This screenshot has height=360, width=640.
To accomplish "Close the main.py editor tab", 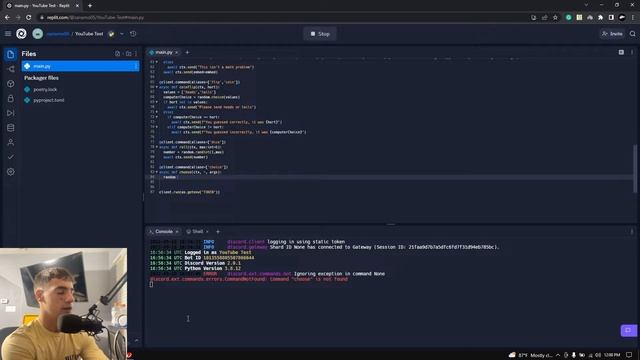I will click(x=177, y=52).
